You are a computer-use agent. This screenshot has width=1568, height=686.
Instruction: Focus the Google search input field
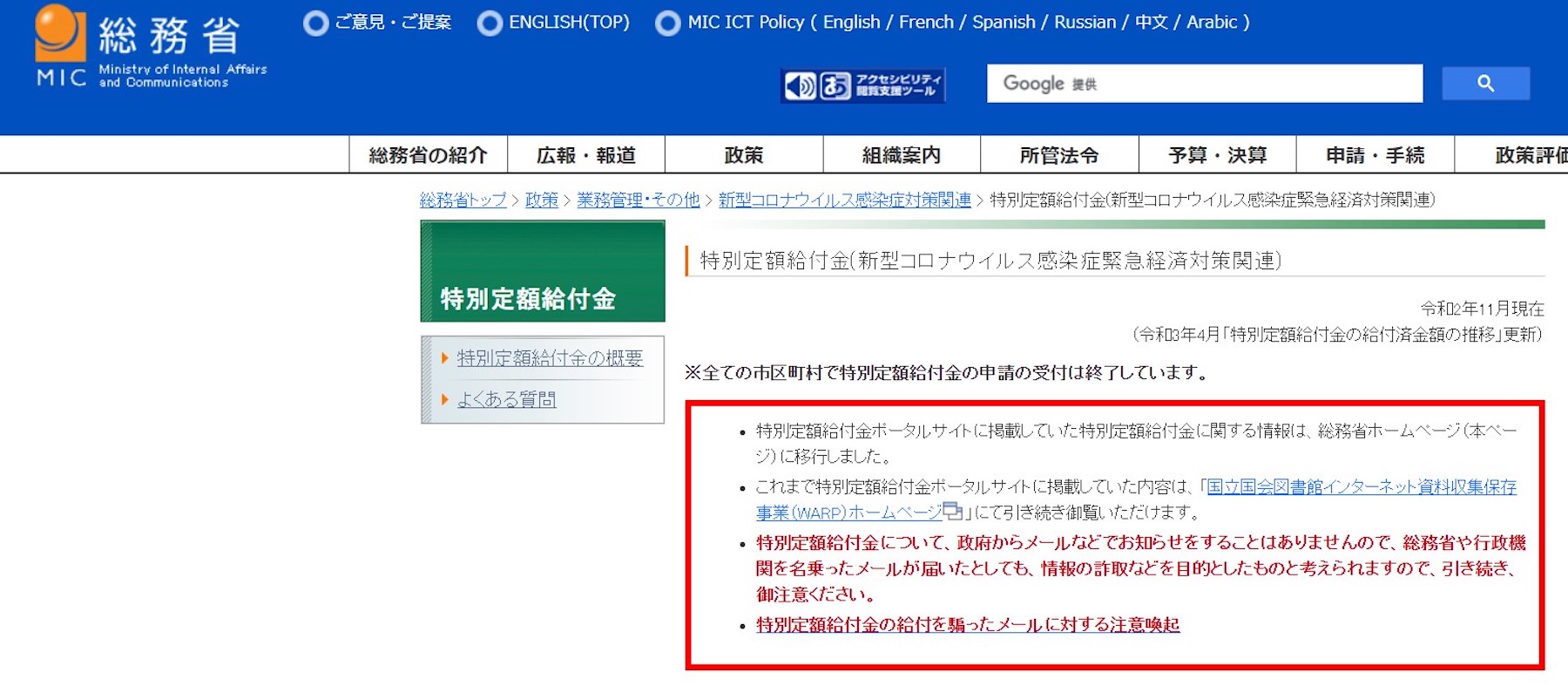(1205, 84)
